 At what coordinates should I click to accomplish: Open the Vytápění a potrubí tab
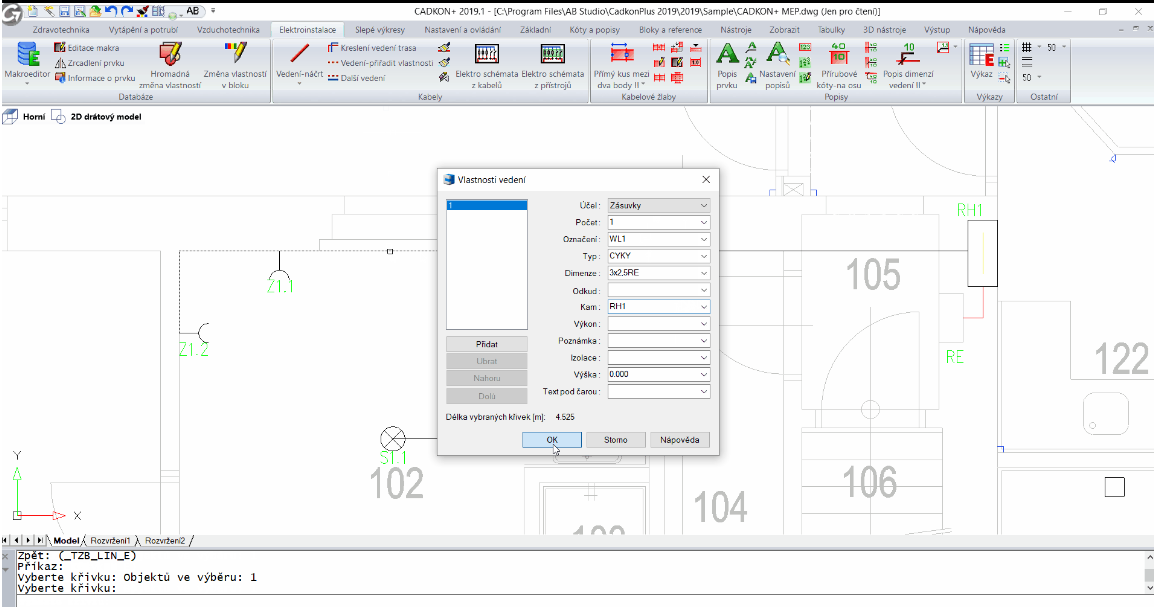tap(144, 30)
